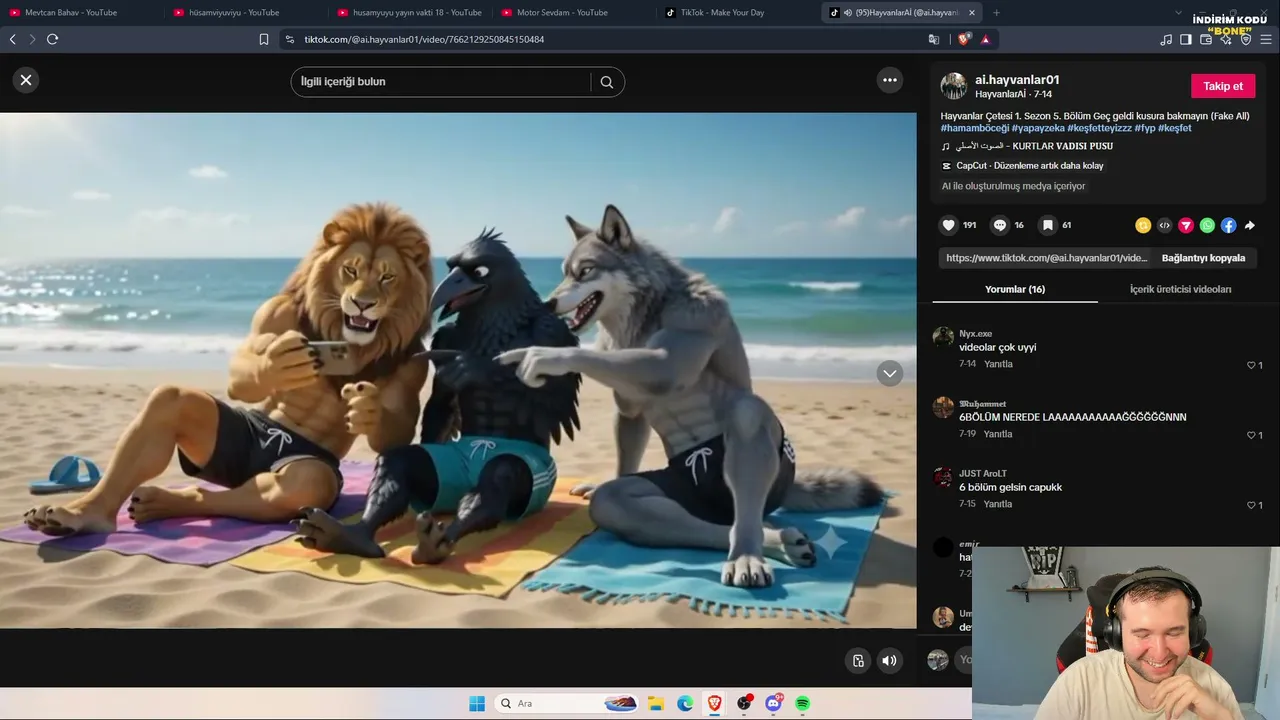Repost the video with the yellow icon
This screenshot has width=1280, height=720.
(1143, 225)
